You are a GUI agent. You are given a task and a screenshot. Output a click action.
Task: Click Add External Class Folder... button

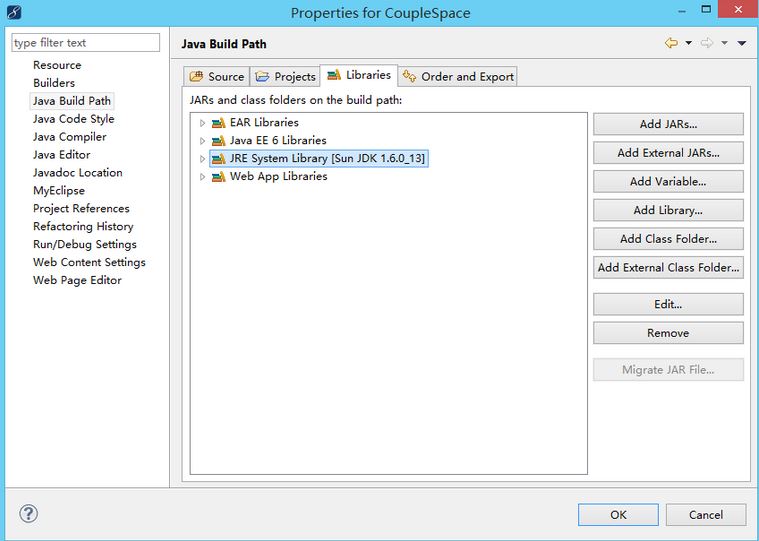[668, 267]
